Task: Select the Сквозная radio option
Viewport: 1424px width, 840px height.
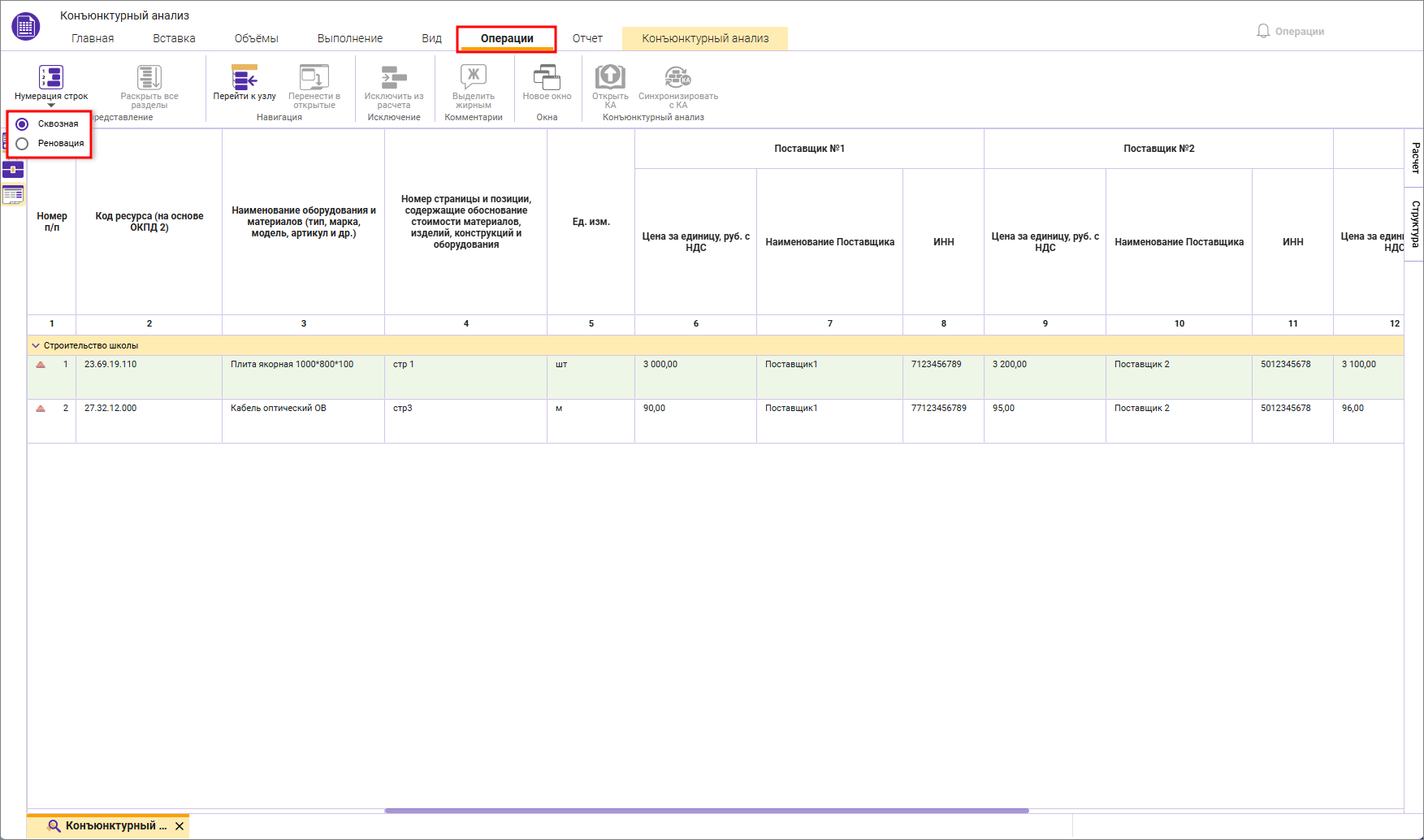Action: (x=22, y=124)
